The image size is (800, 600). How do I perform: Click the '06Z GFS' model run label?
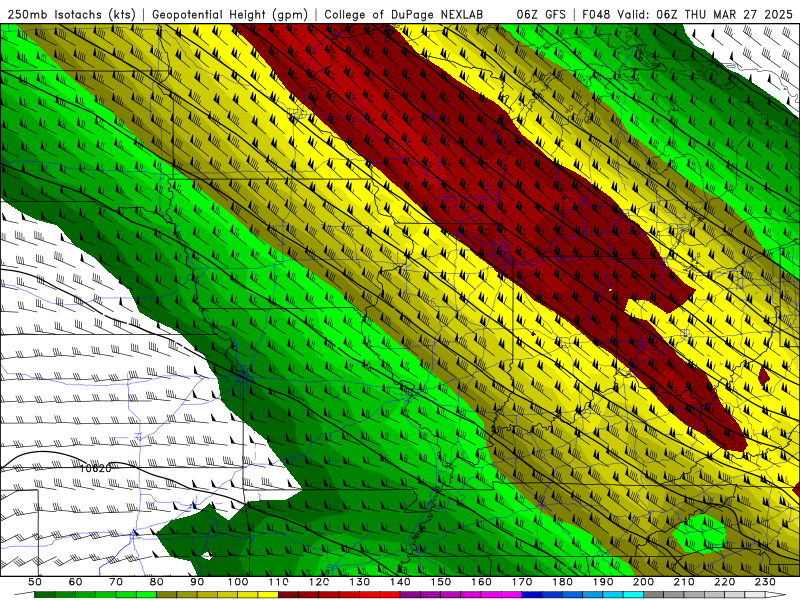(541, 14)
